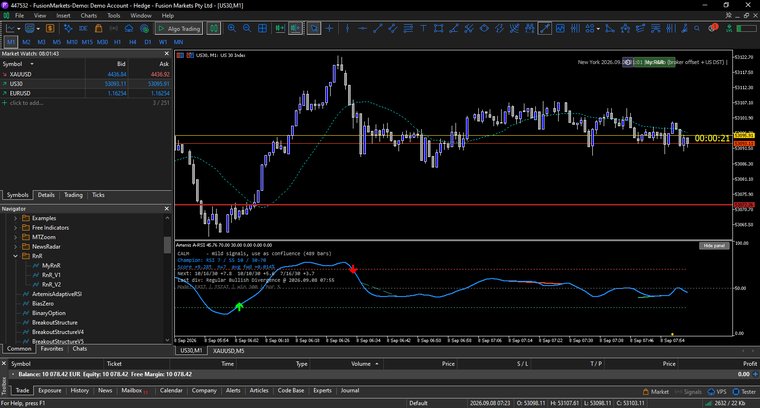760x408 pixels.
Task: Select the ArtemisAdaptiveRSI indicator
Action: [57, 294]
